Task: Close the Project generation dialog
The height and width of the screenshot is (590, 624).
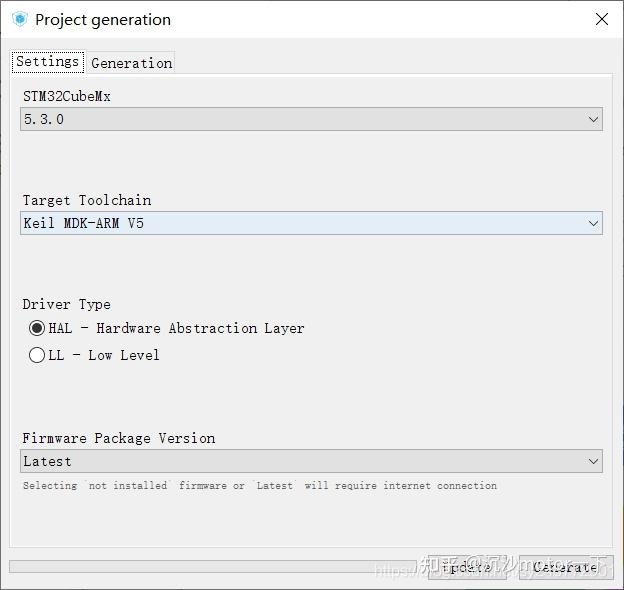Action: tap(601, 20)
